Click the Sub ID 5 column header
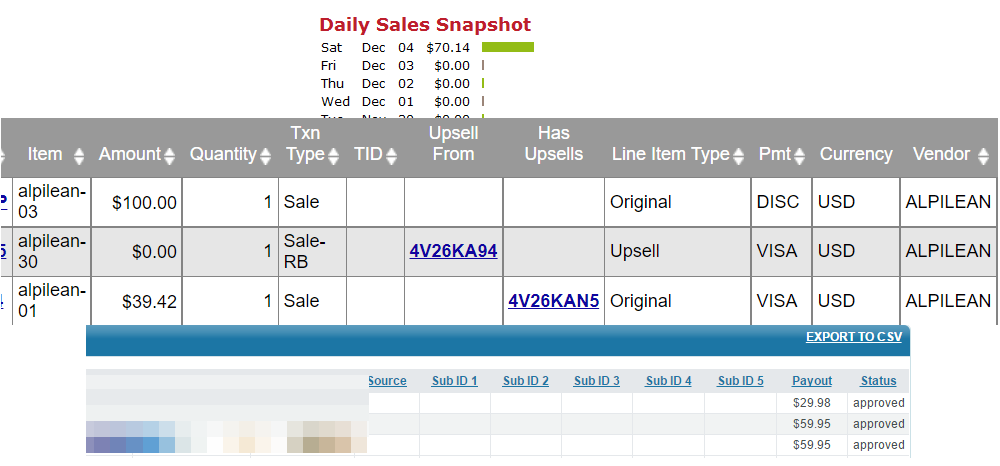1000x466 pixels. [x=740, y=381]
